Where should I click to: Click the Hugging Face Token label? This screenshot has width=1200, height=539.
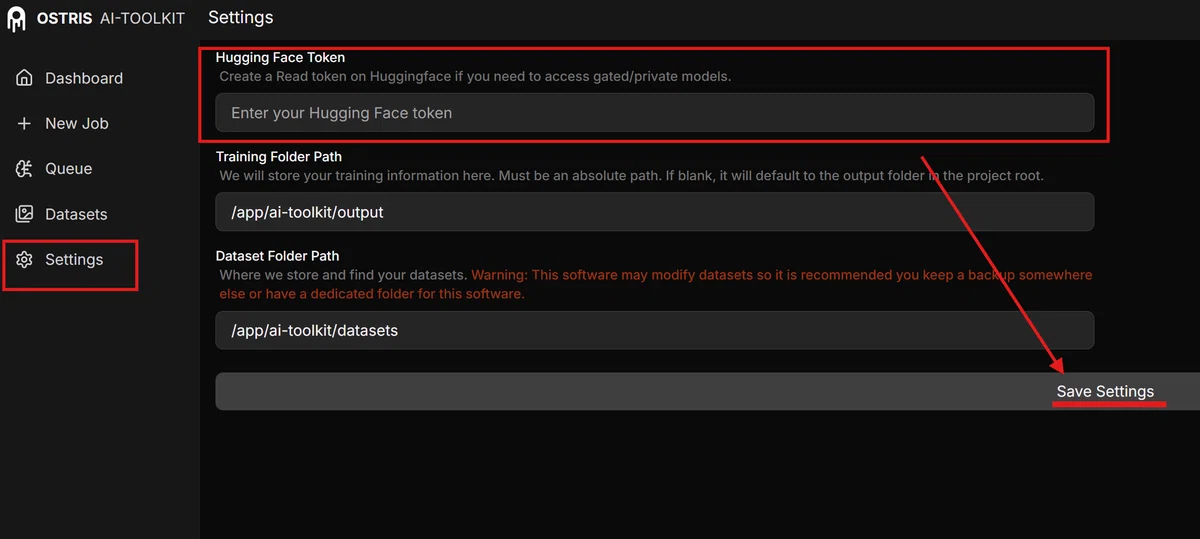(280, 58)
